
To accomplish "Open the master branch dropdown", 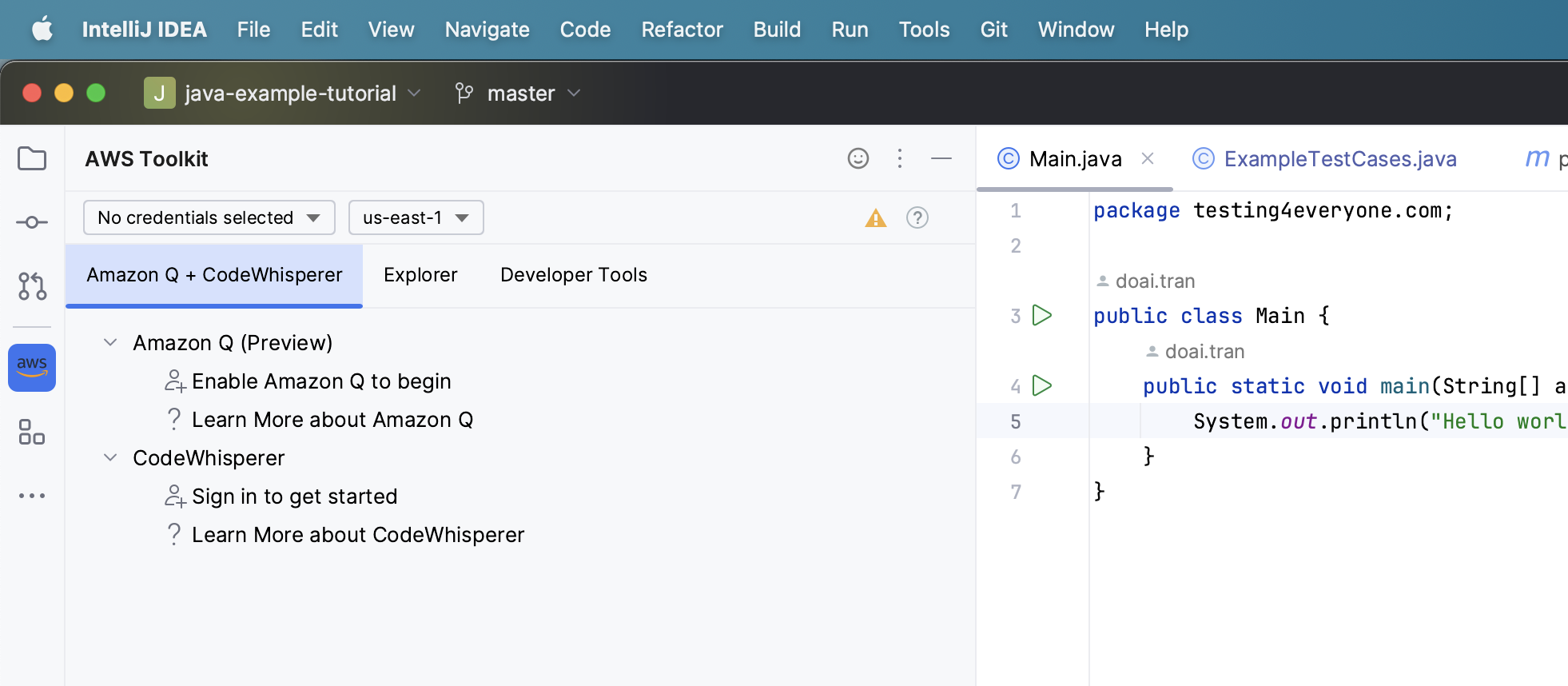I will point(518,93).
